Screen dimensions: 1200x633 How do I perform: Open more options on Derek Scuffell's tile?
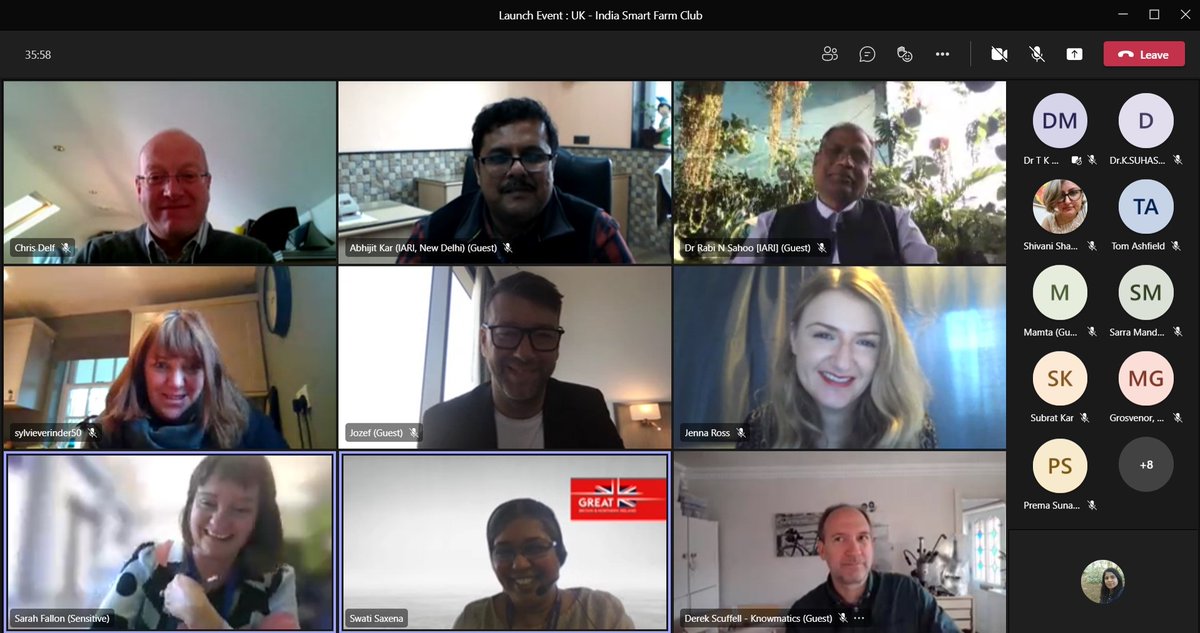pyautogui.click(x=861, y=618)
